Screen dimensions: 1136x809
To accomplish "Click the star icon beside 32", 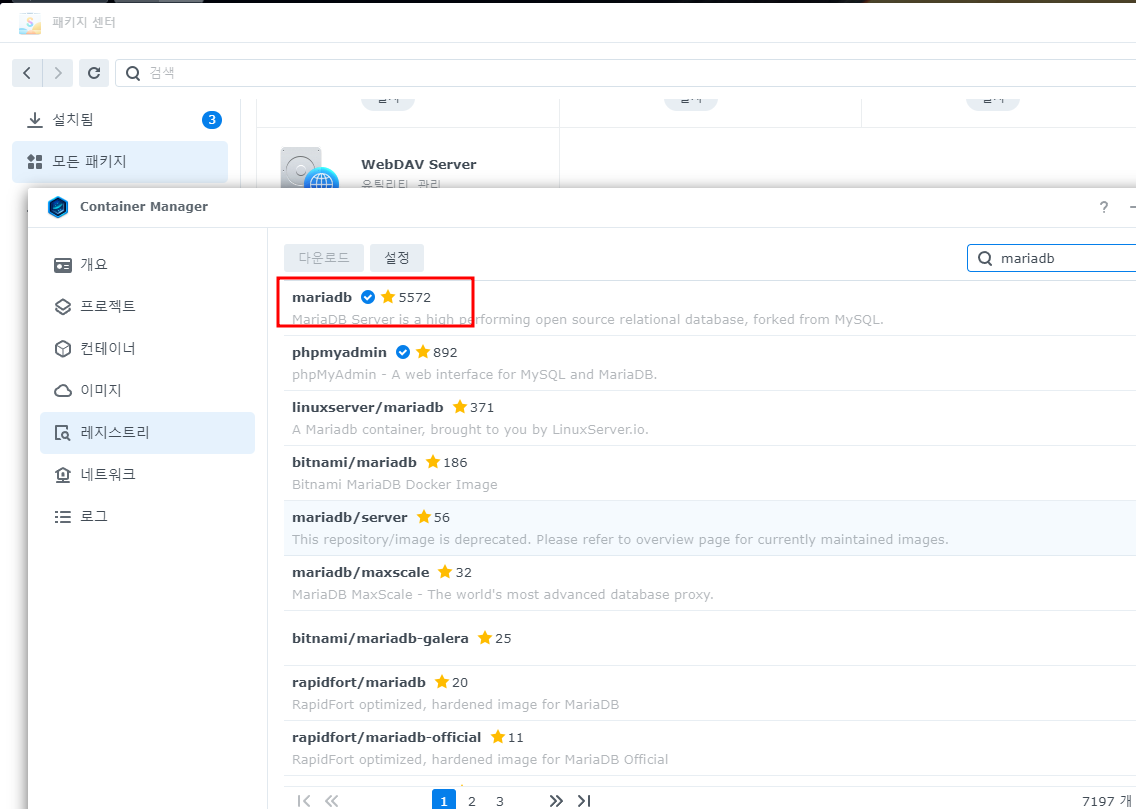I will pyautogui.click(x=446, y=572).
